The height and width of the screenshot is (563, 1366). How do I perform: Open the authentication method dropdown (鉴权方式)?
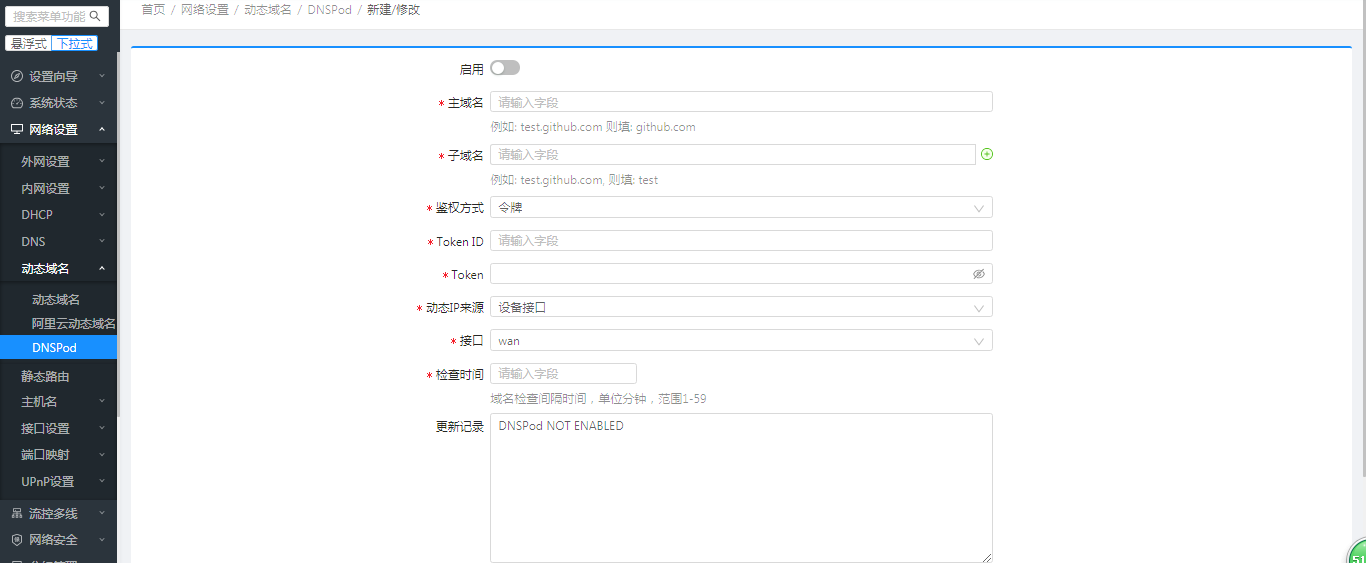(740, 208)
